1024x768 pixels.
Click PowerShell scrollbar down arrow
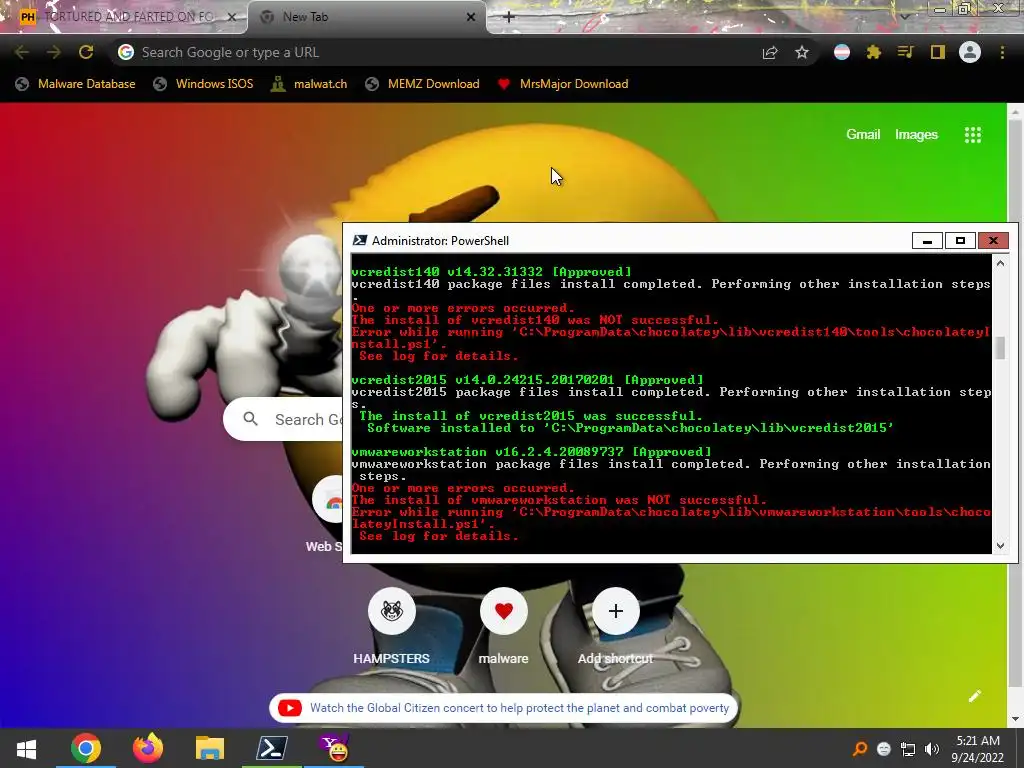tap(1000, 546)
